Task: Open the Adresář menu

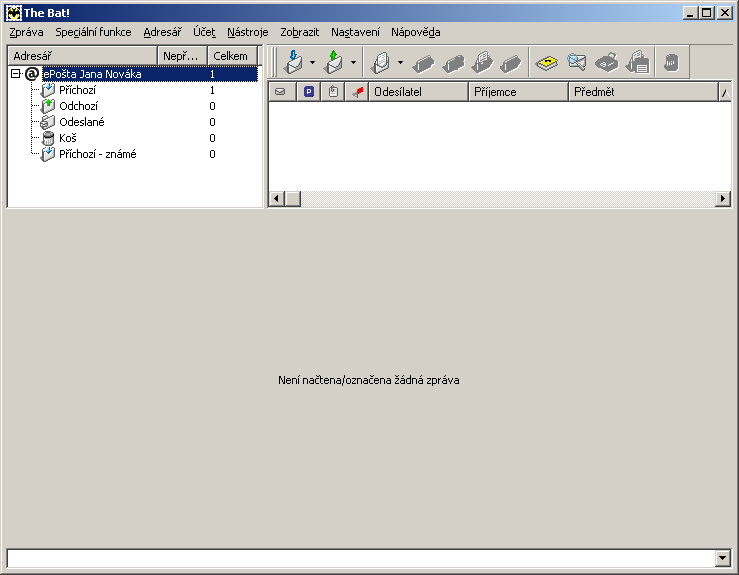Action: [163, 32]
